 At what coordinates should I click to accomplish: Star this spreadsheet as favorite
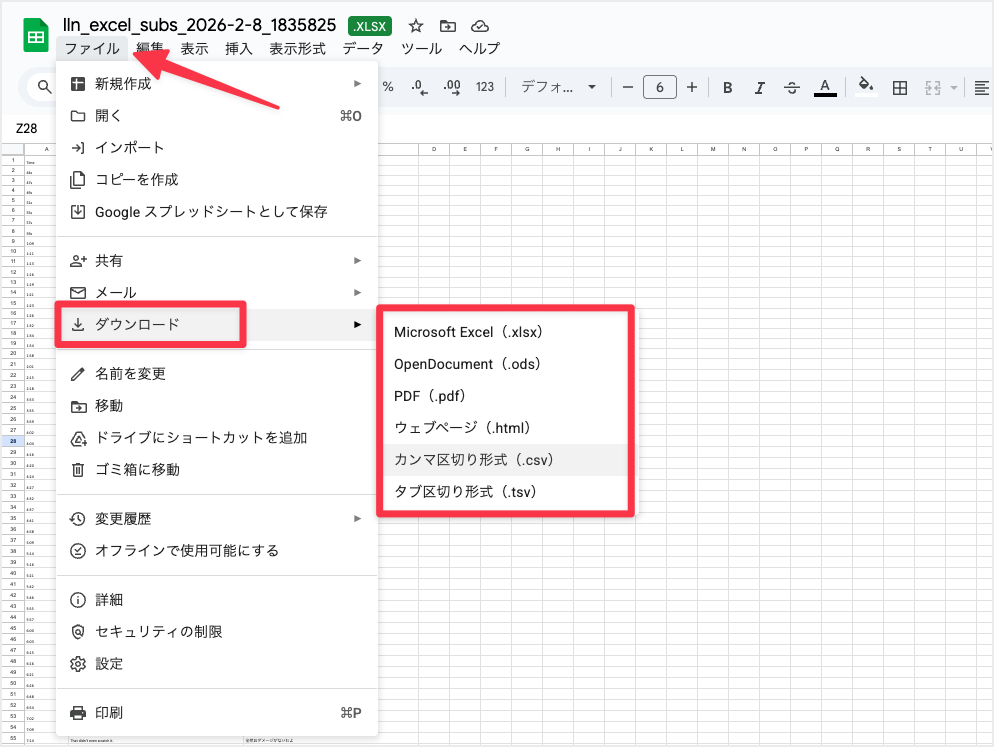[x=415, y=26]
